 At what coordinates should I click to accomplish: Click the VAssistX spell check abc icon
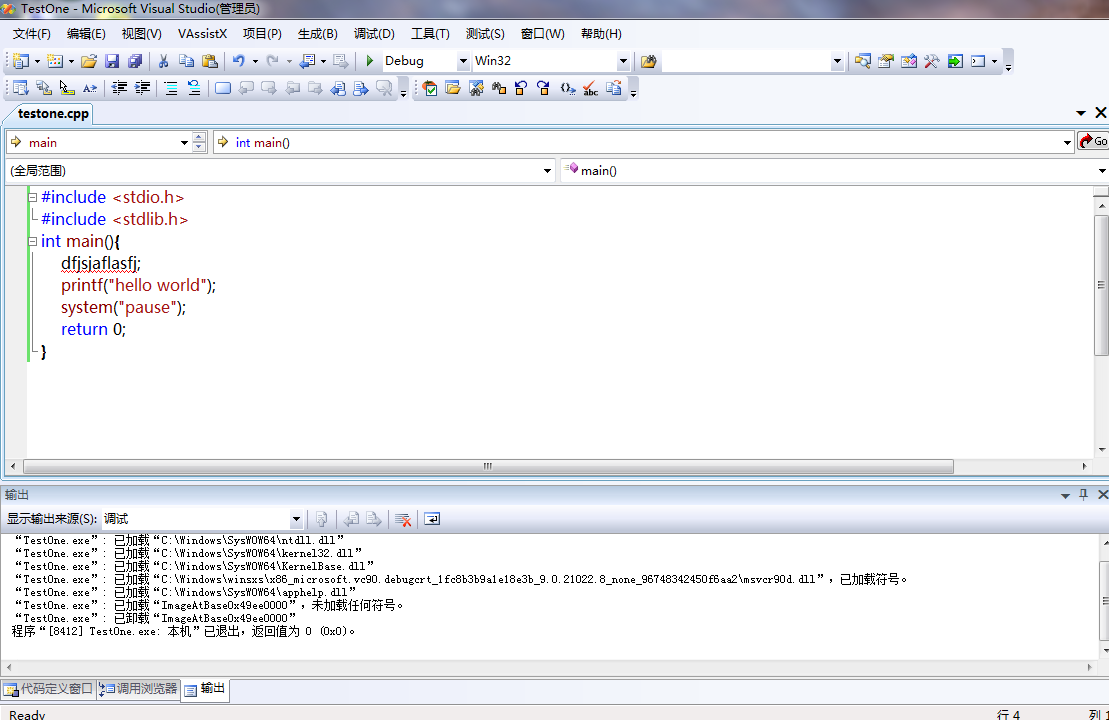click(x=591, y=88)
